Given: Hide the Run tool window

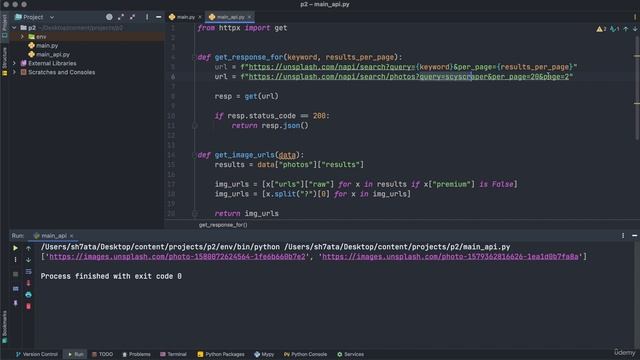Looking at the screenshot, I should [634, 236].
